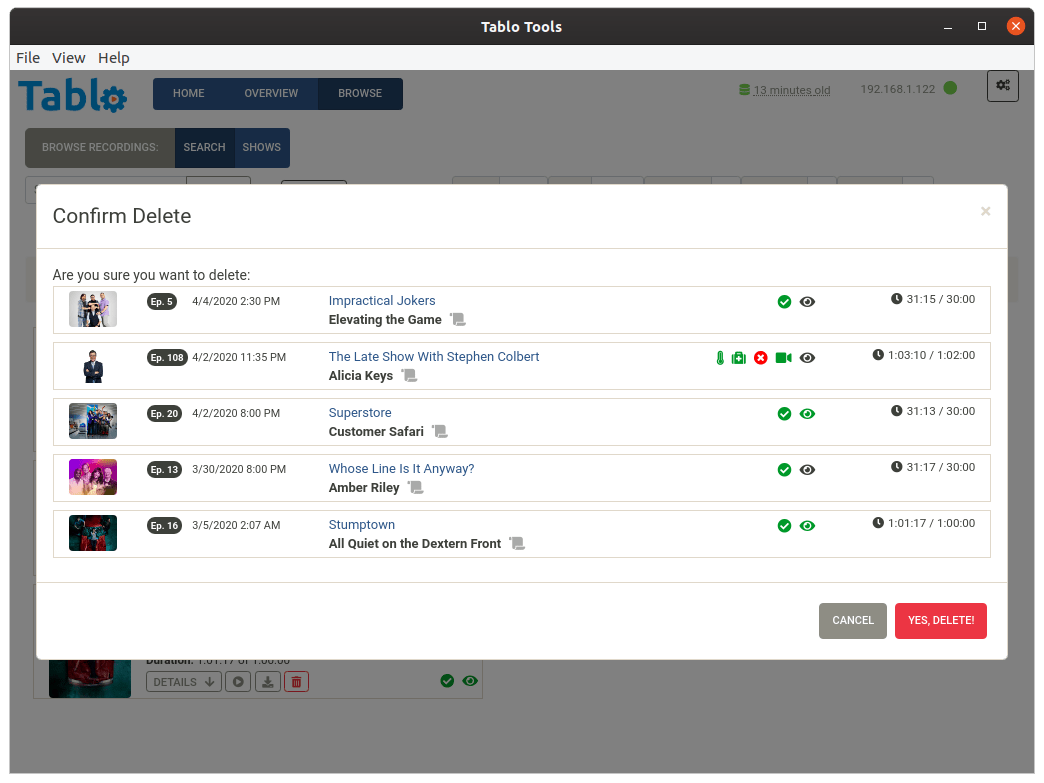Open the View menu
The height and width of the screenshot is (783, 1044).
coord(68,57)
